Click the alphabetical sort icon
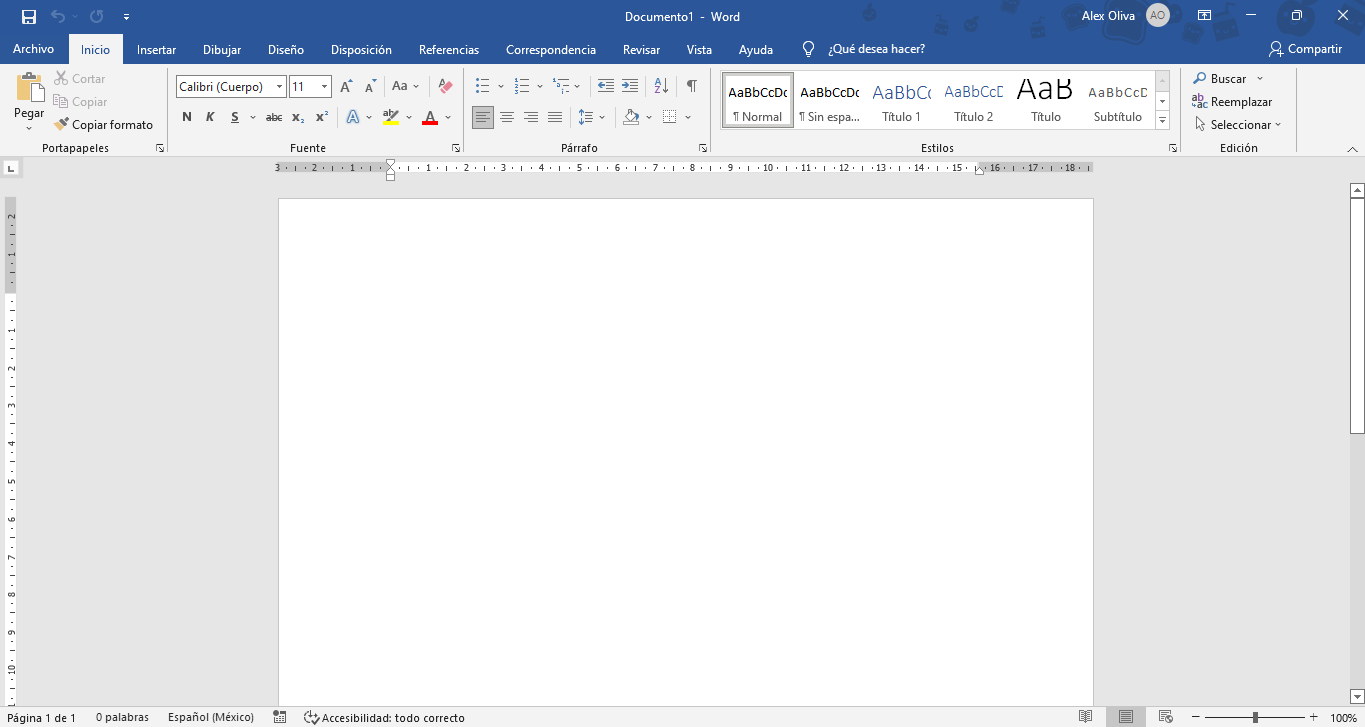This screenshot has width=1365, height=727. click(x=660, y=85)
